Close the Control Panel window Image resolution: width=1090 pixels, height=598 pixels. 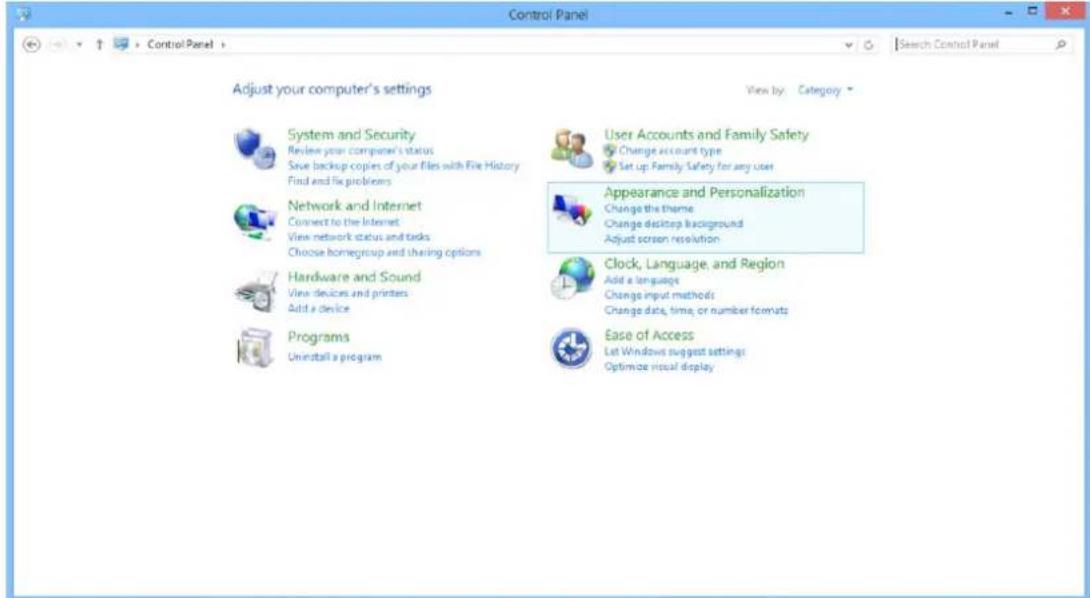coord(1064,13)
